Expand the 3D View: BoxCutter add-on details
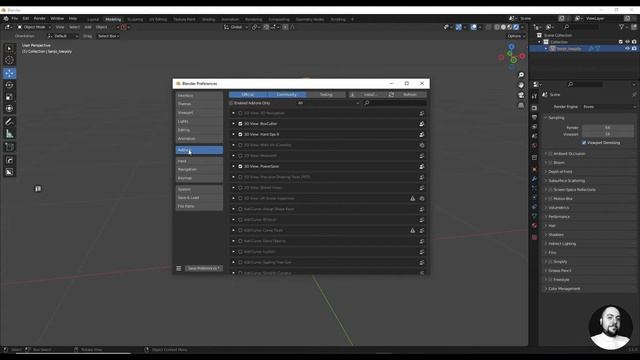This screenshot has height=360, width=640. [x=233, y=124]
